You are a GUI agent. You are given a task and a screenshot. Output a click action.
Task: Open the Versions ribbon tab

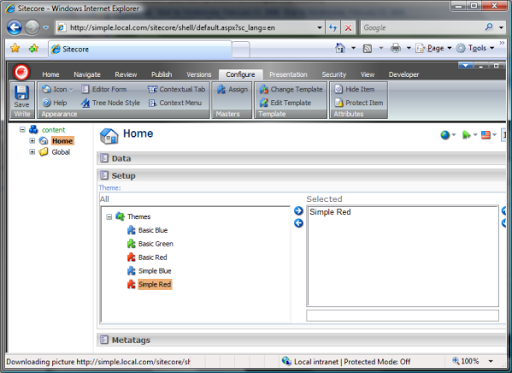pos(199,75)
